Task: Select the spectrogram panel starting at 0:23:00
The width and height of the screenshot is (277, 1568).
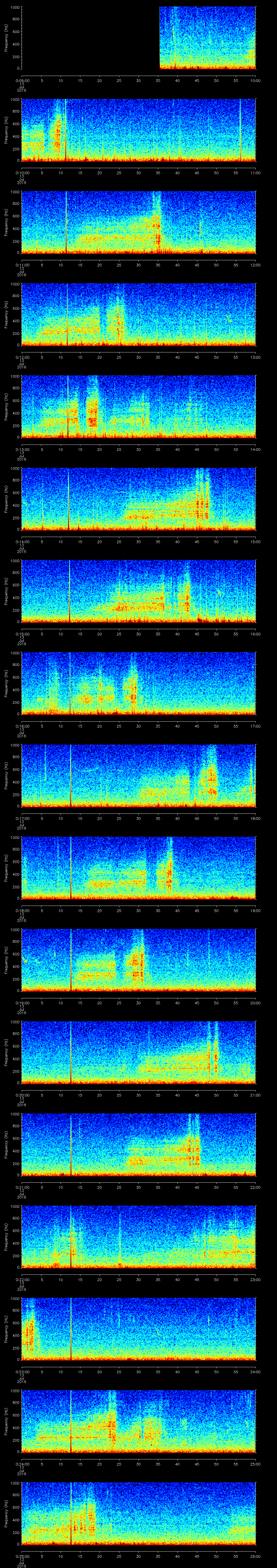Action: [x=139, y=1329]
